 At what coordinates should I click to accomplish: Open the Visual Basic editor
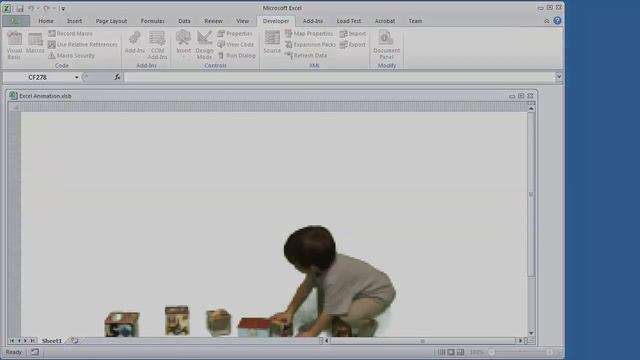click(14, 45)
